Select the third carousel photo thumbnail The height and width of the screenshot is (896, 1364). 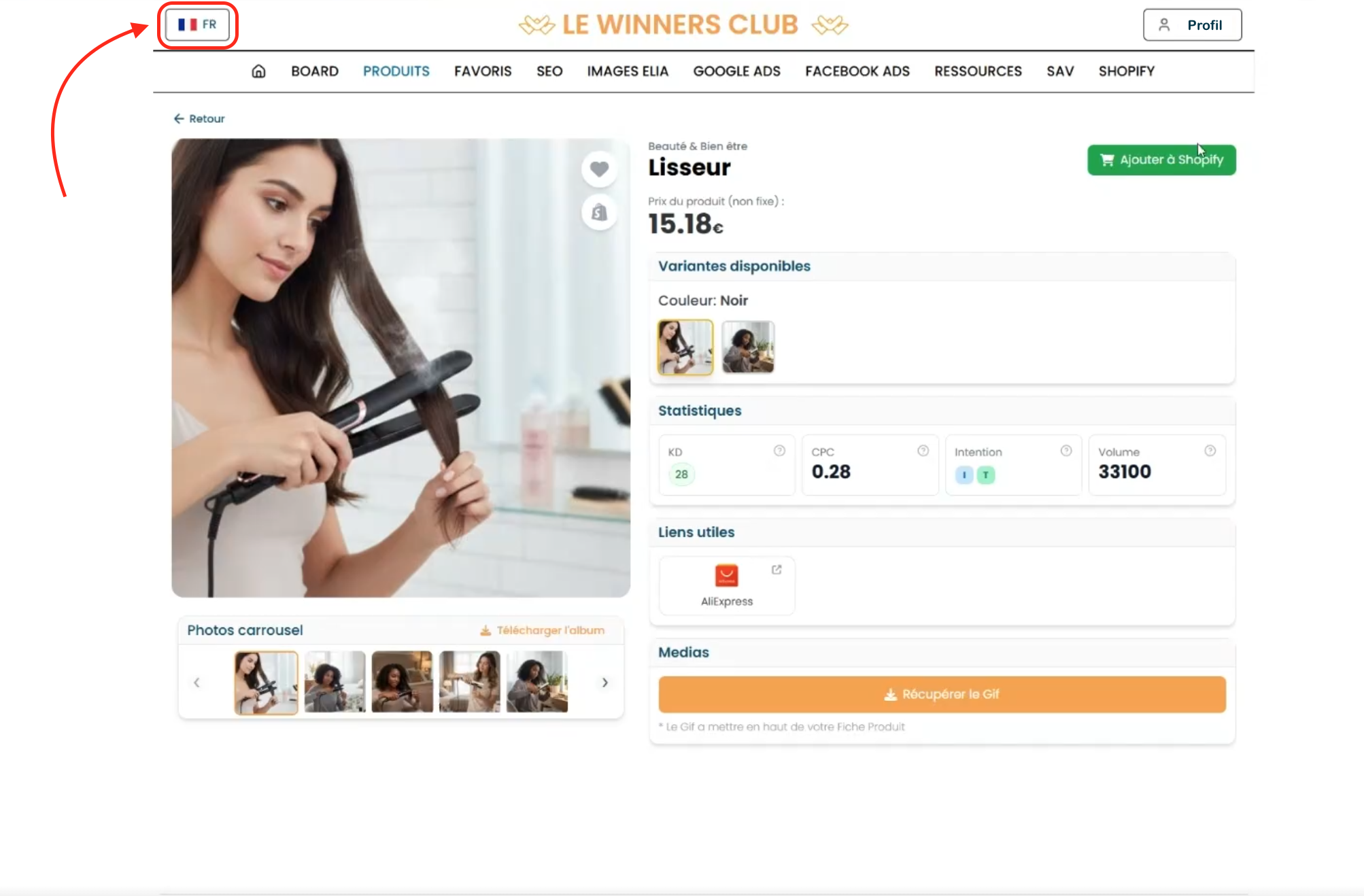[x=402, y=682]
